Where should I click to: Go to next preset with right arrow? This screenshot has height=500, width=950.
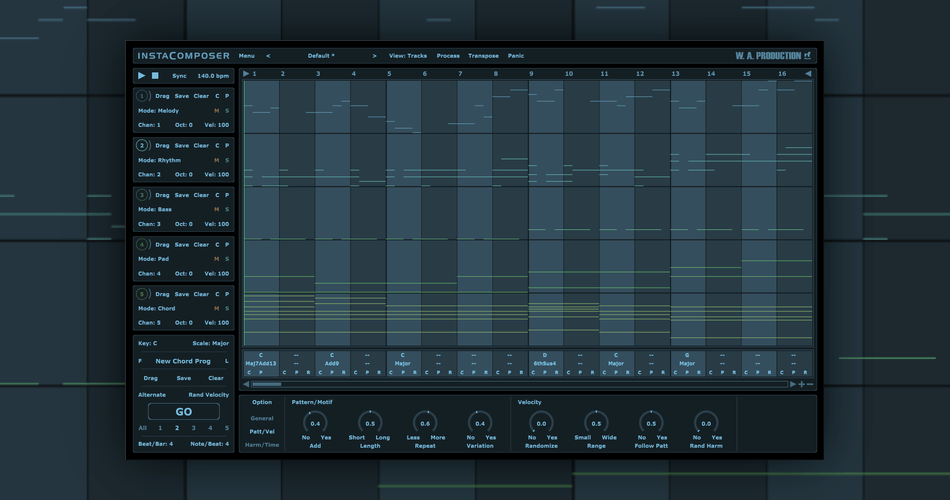pyautogui.click(x=374, y=56)
